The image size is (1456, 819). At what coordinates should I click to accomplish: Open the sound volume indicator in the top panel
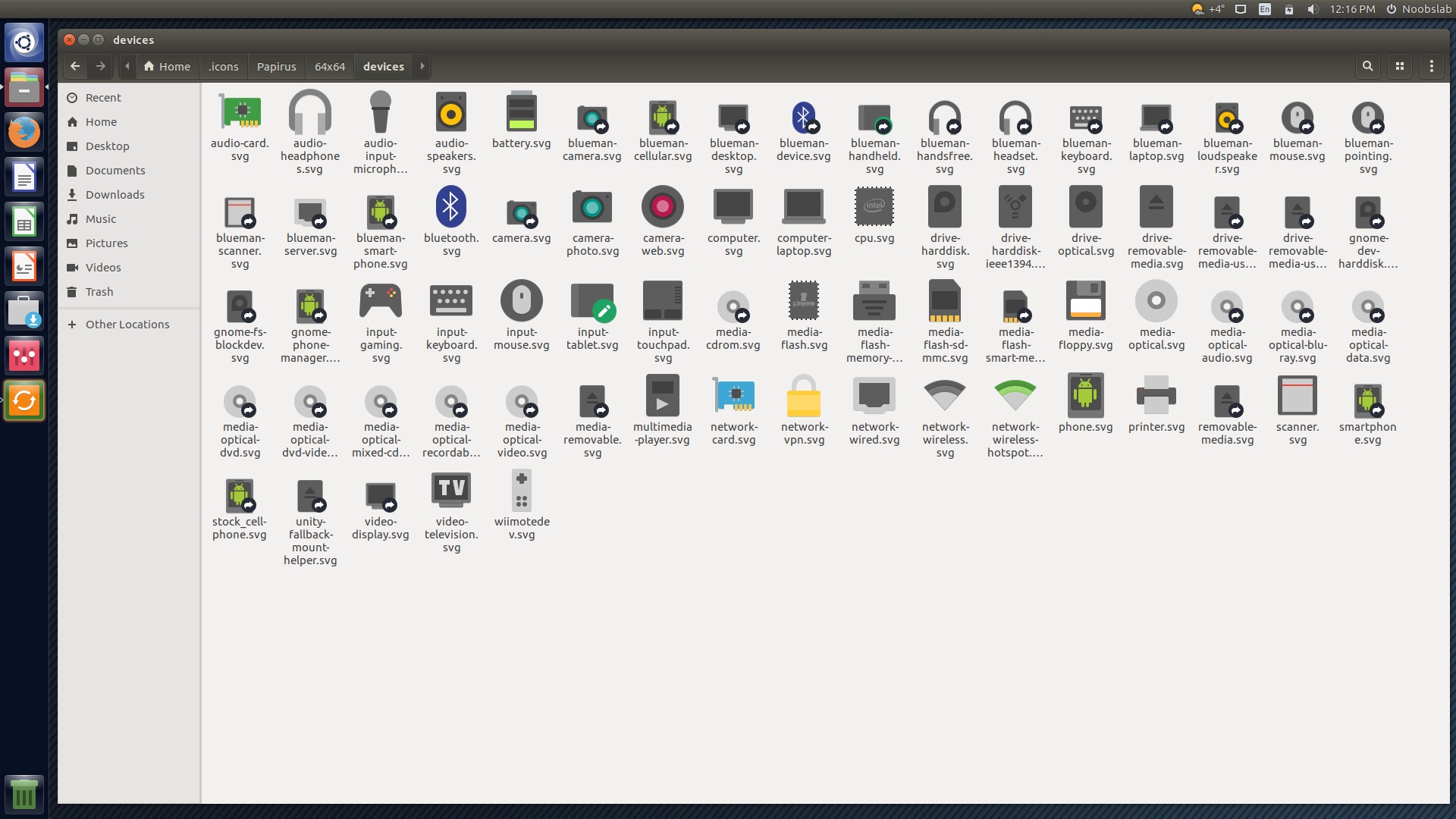coord(1312,9)
